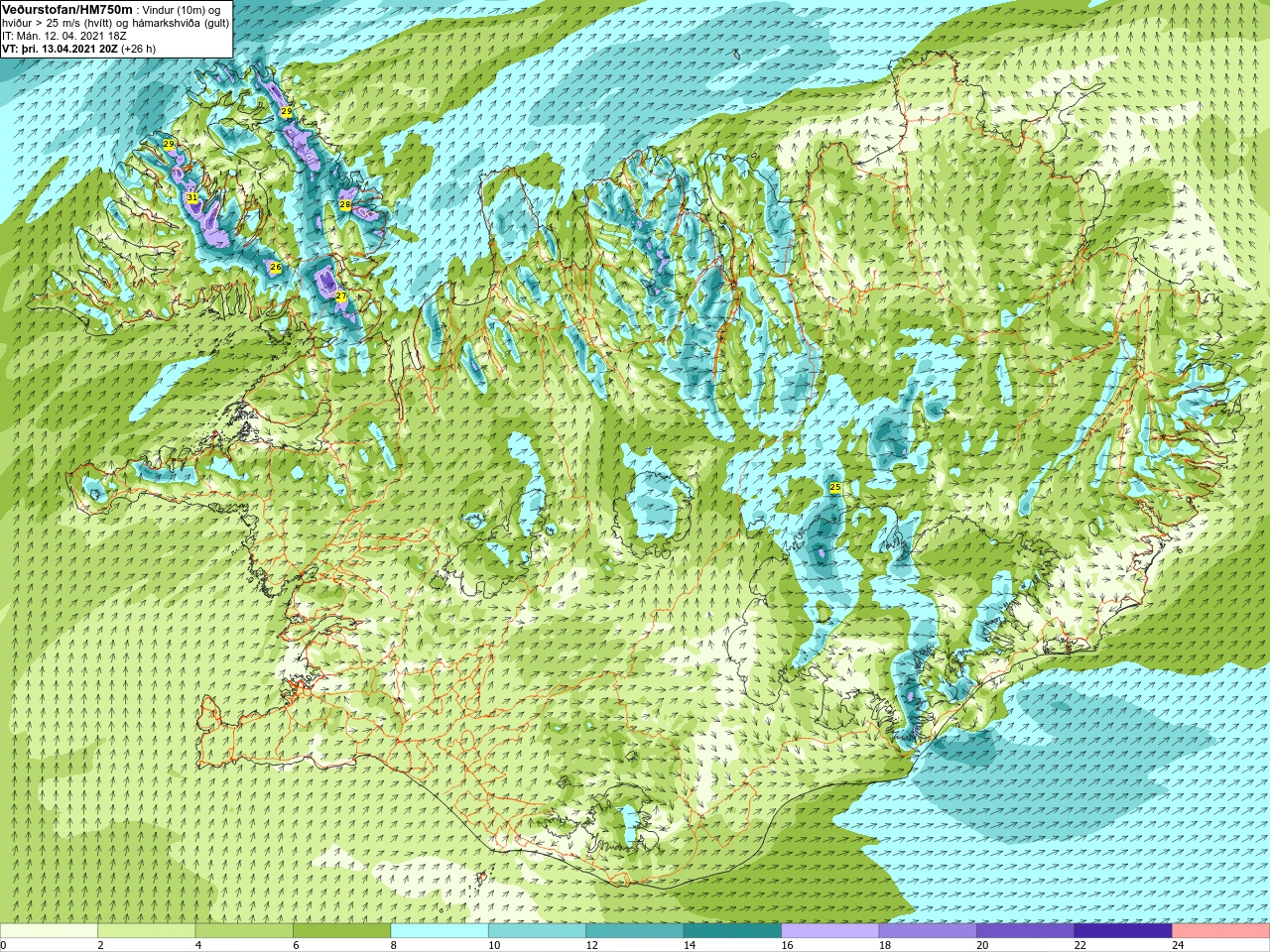The image size is (1270, 952).
Task: Click the yellow gust marker labeled 26
Action: [x=276, y=267]
